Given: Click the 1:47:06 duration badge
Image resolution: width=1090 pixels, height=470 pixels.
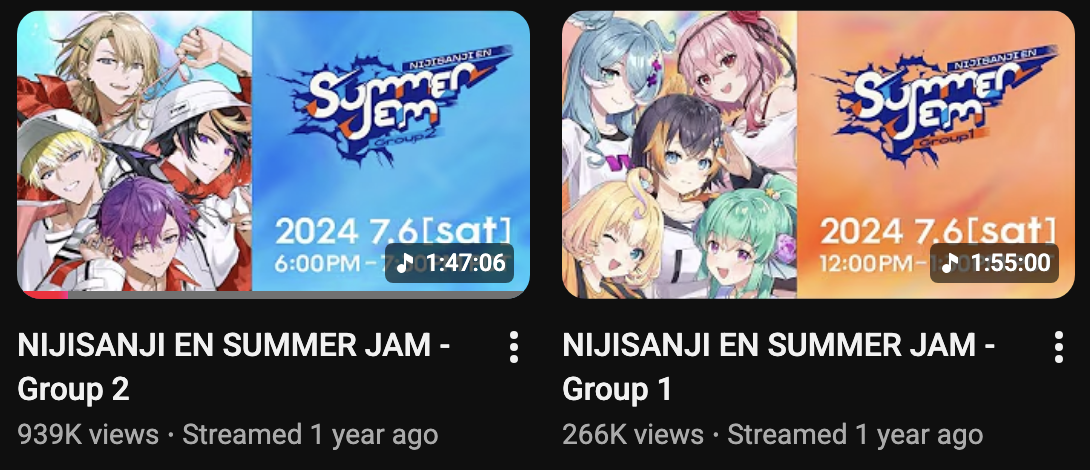Looking at the screenshot, I should click(x=449, y=263).
